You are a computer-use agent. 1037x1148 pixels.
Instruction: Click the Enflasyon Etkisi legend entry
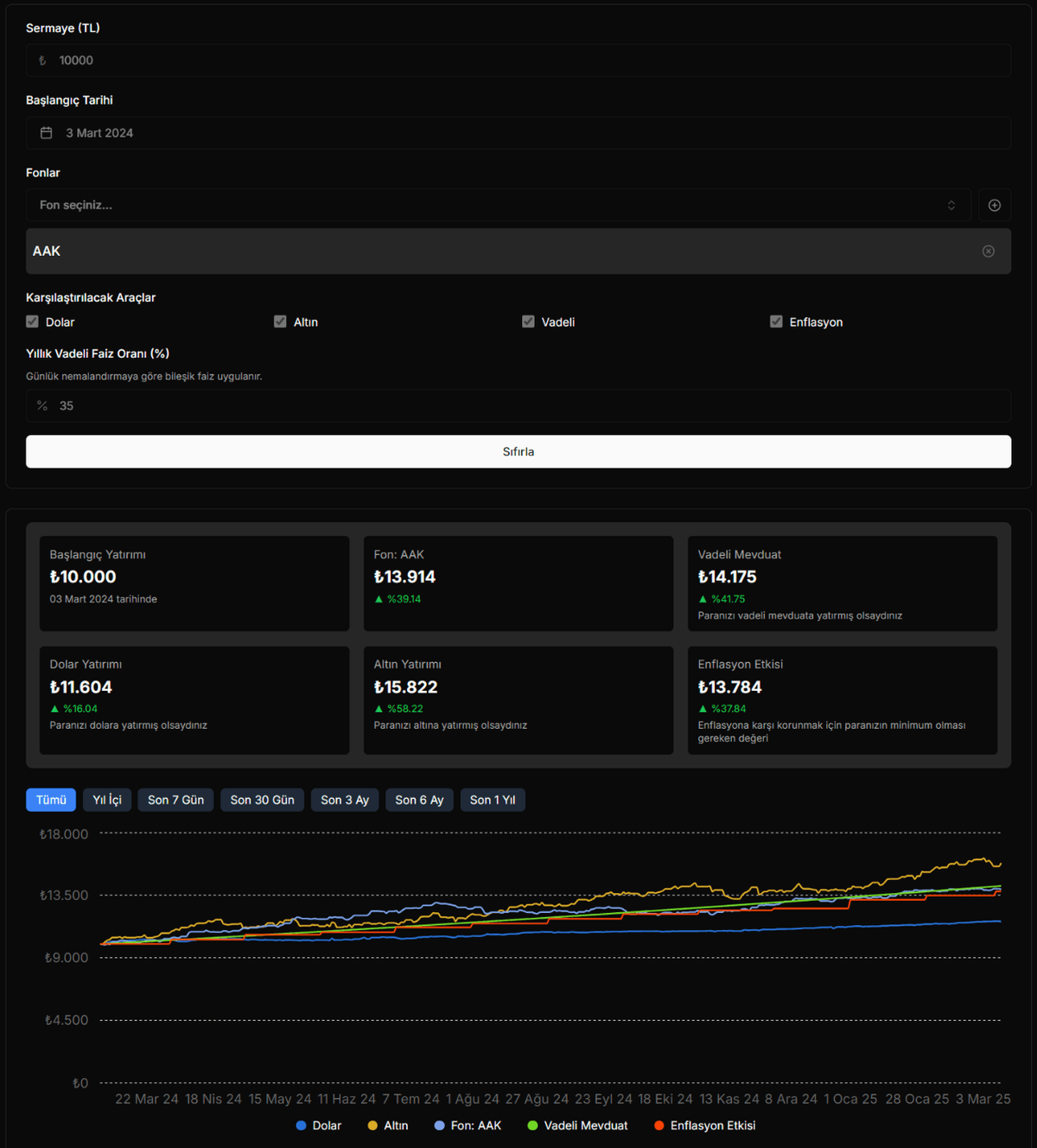click(704, 1126)
